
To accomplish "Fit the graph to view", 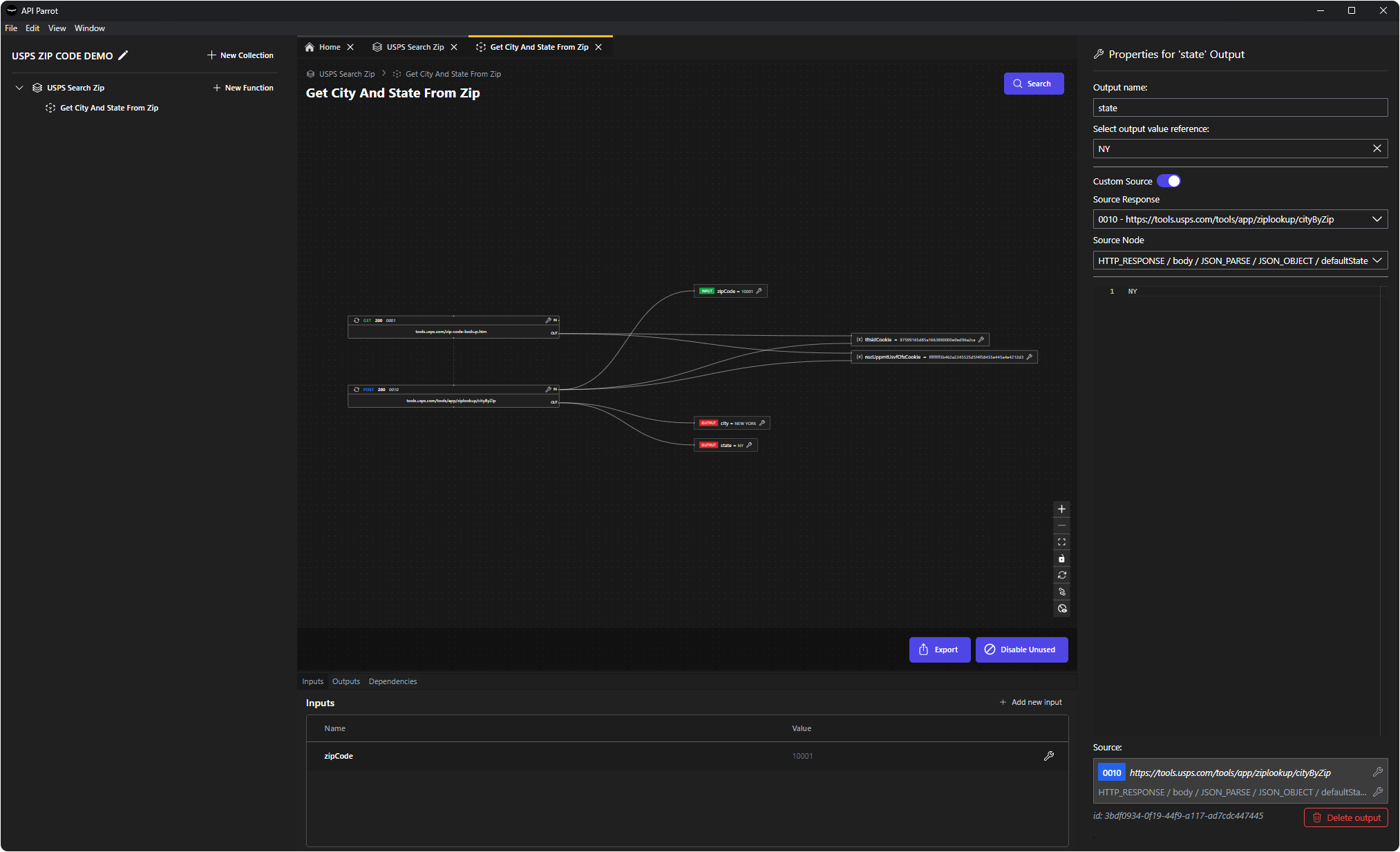I will [1062, 542].
